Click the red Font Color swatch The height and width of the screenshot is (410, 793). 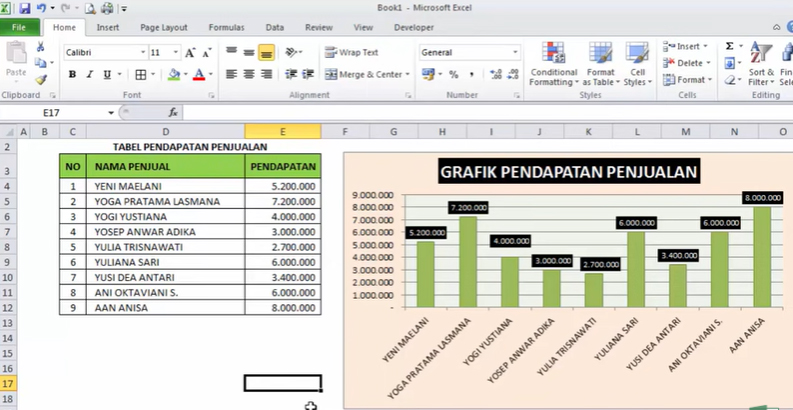pos(198,75)
